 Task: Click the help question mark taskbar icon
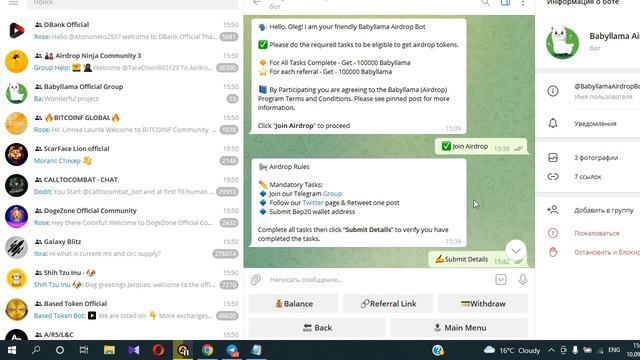pos(438,350)
